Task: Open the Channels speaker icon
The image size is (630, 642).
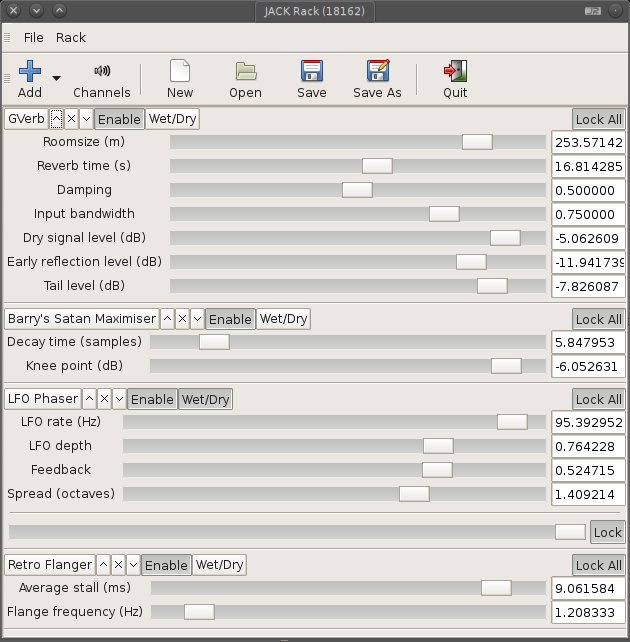Action: click(102, 71)
